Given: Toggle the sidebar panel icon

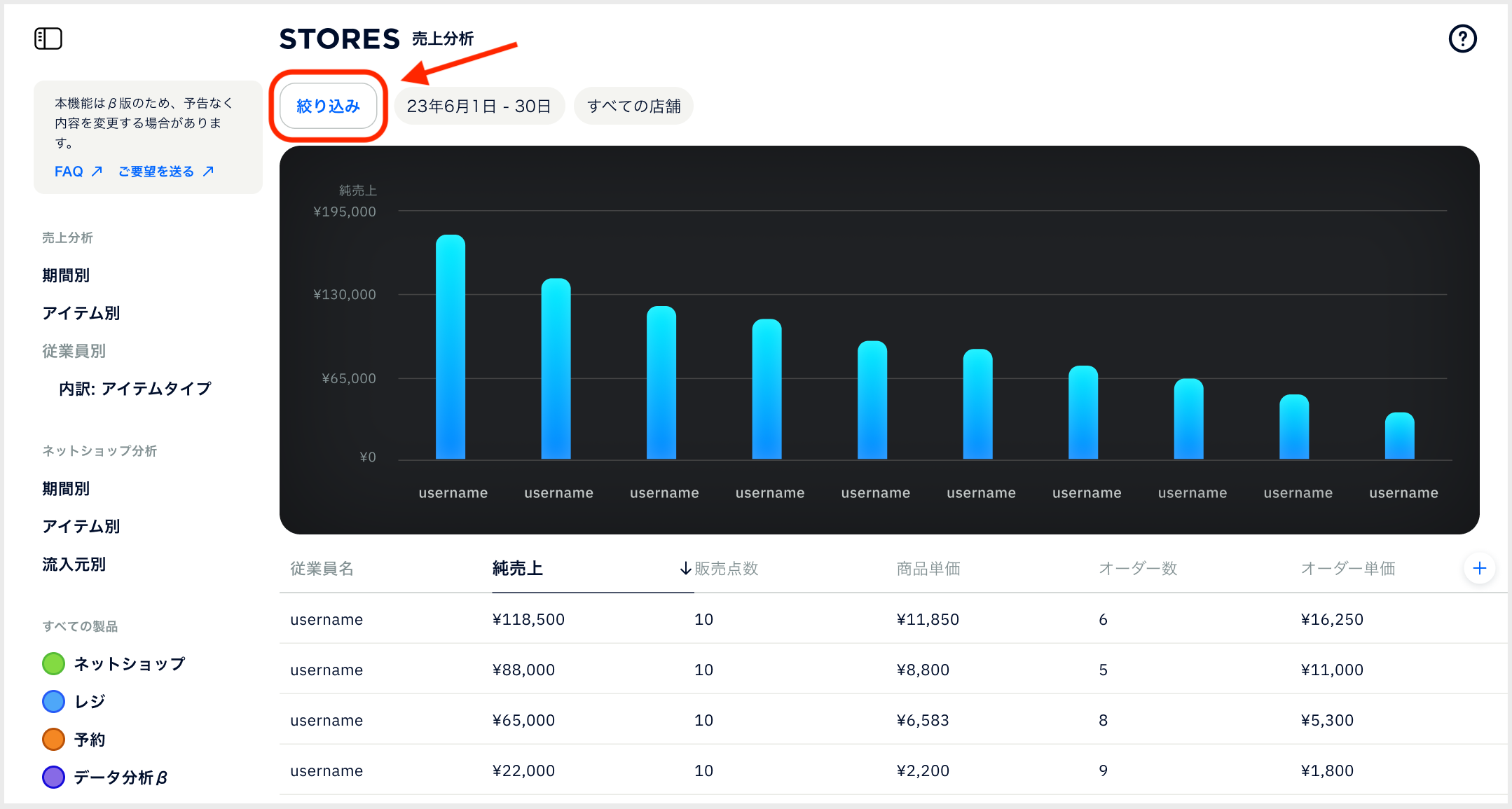Looking at the screenshot, I should coord(48,39).
